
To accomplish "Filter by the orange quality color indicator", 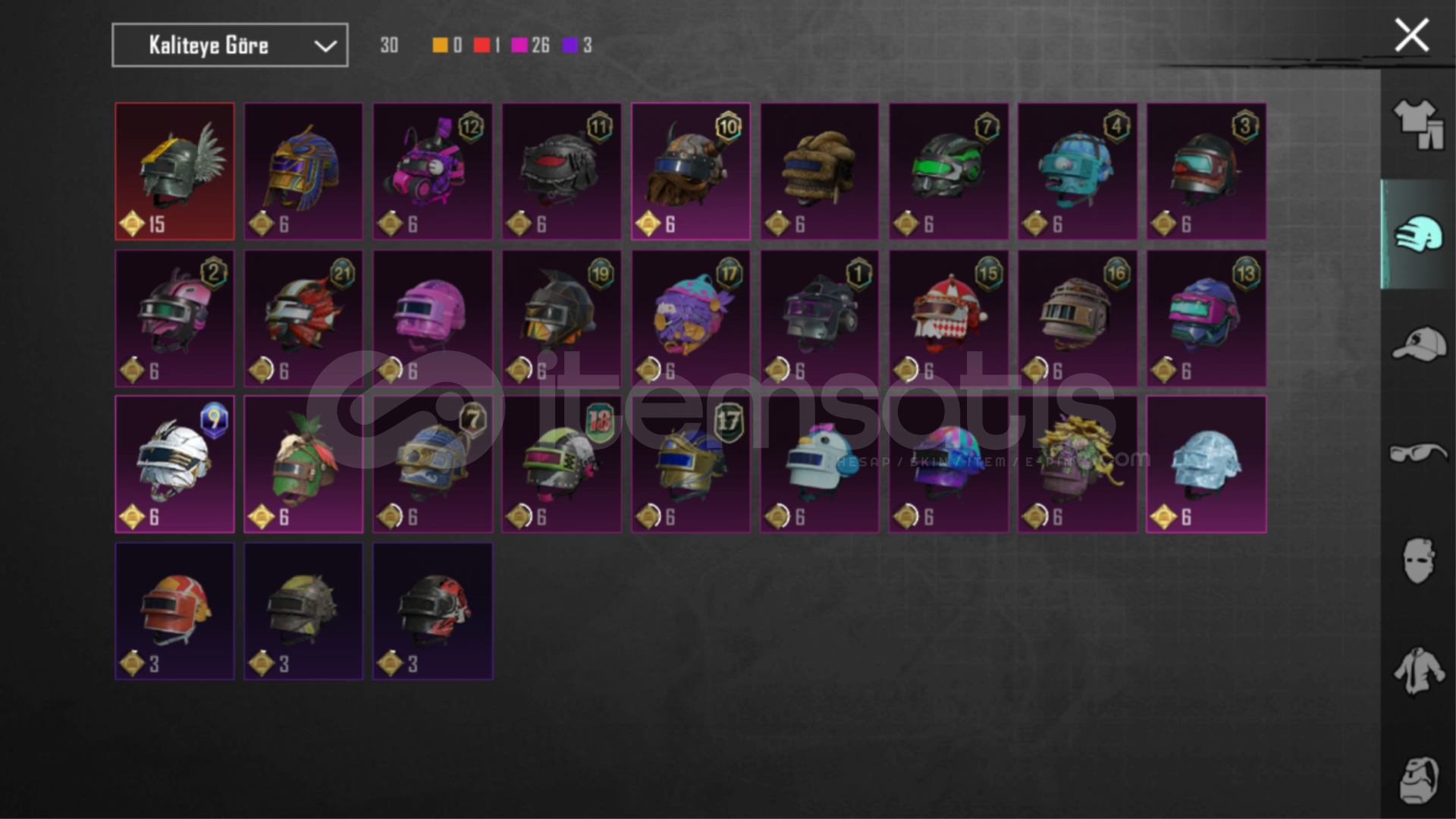I will [x=440, y=45].
